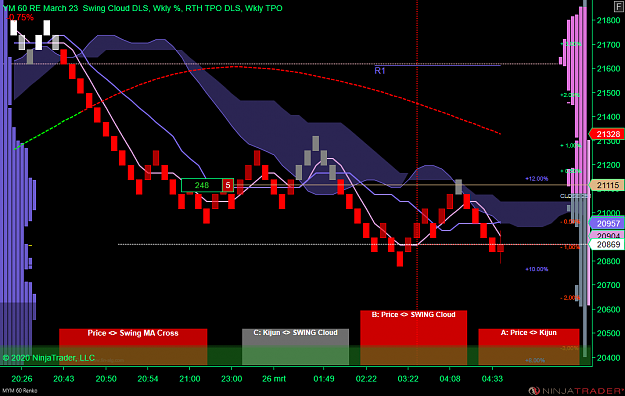
Task: Click the F icon in chart corner
Action: (618, 6)
